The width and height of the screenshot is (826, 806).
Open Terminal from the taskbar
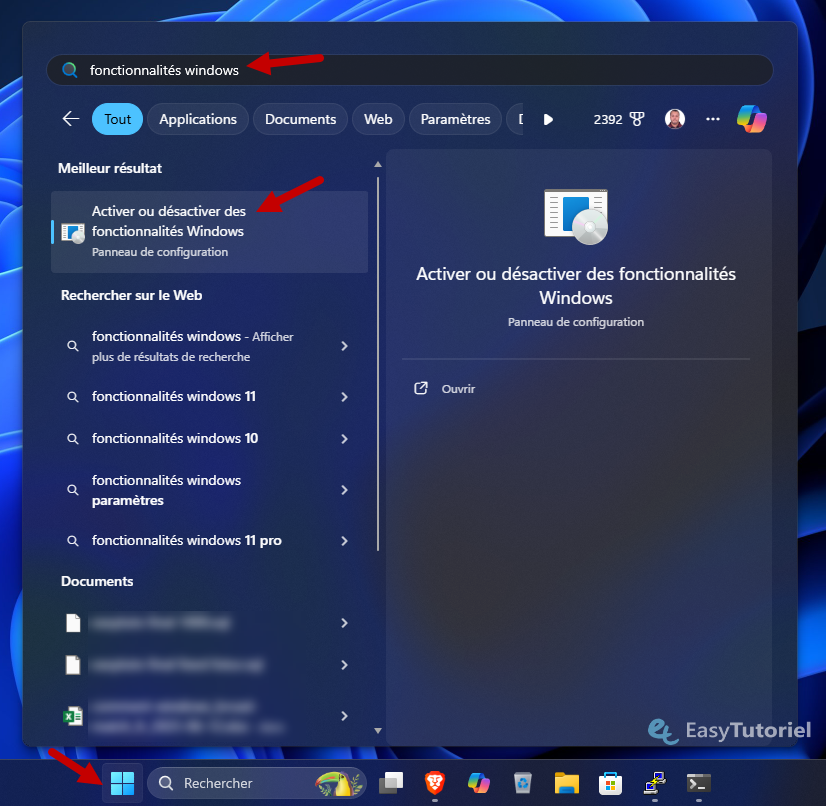pos(699,783)
